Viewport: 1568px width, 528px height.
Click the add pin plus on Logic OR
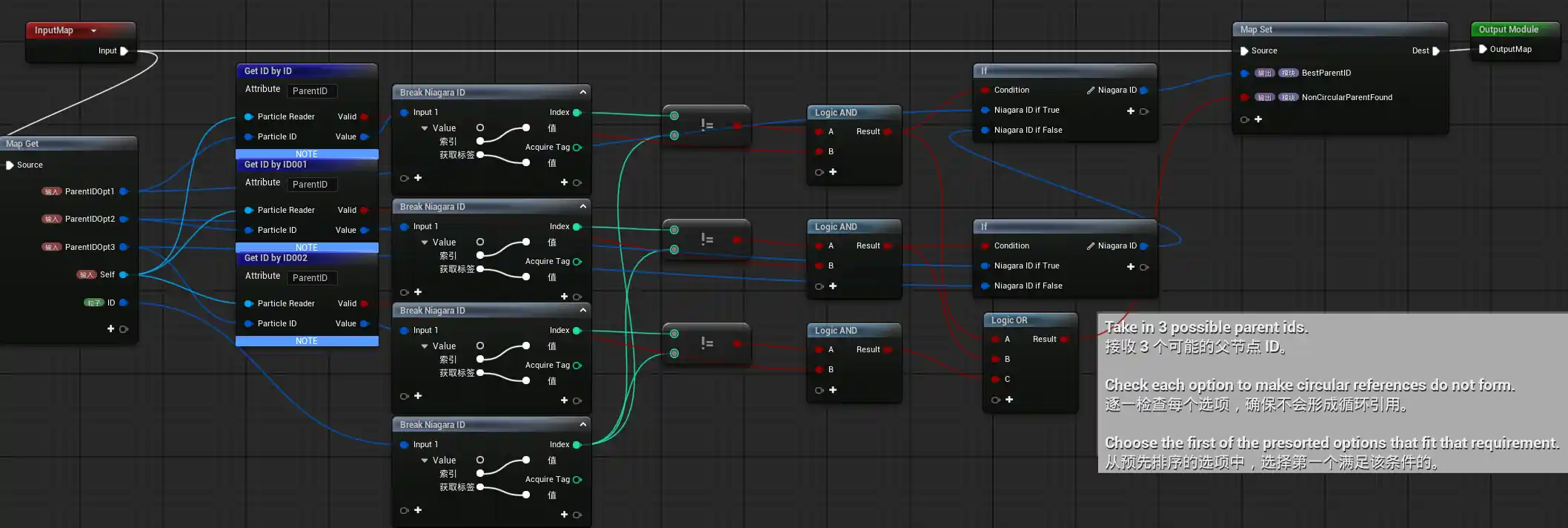[1009, 400]
